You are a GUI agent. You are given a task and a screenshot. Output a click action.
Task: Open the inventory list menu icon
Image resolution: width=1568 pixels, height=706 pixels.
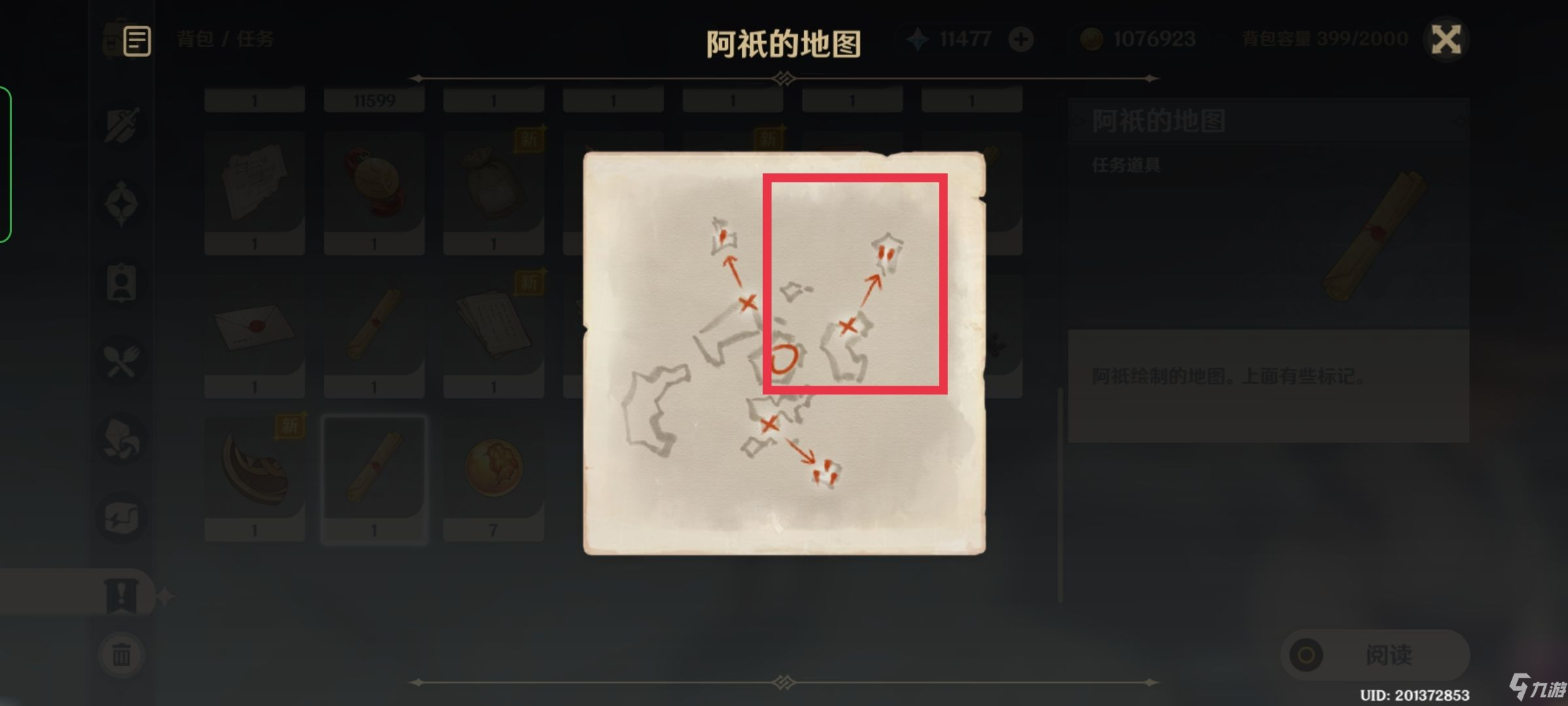pyautogui.click(x=137, y=41)
